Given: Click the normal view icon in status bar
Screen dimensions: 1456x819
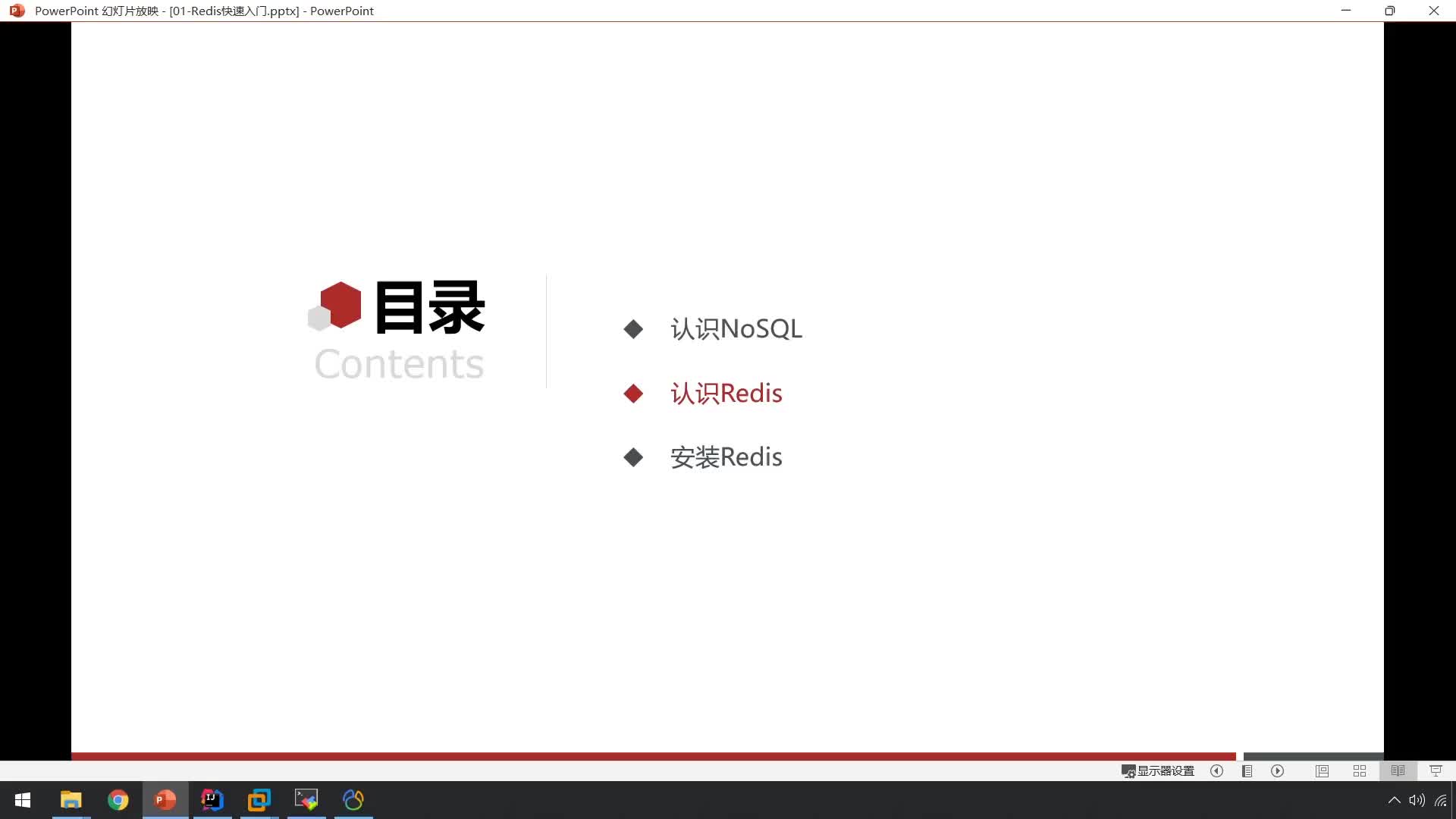Looking at the screenshot, I should 1321,771.
